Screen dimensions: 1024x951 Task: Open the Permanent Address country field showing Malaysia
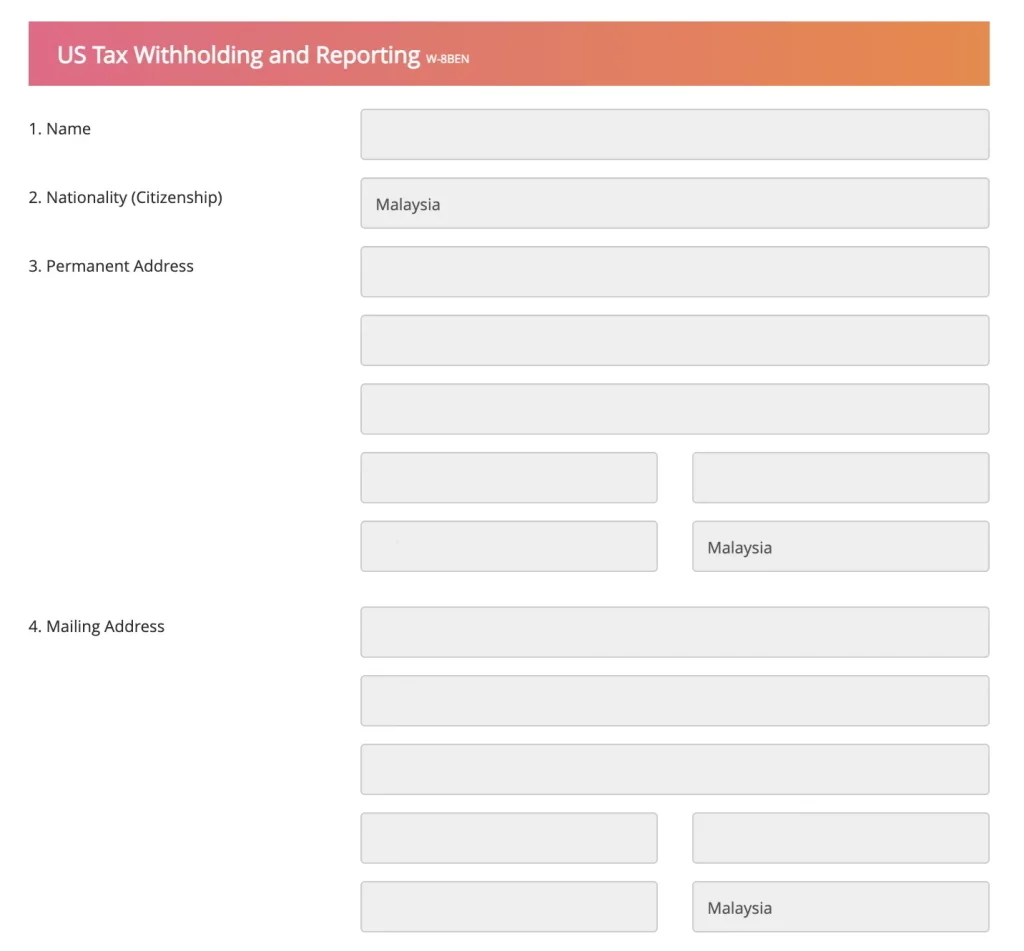coord(840,547)
